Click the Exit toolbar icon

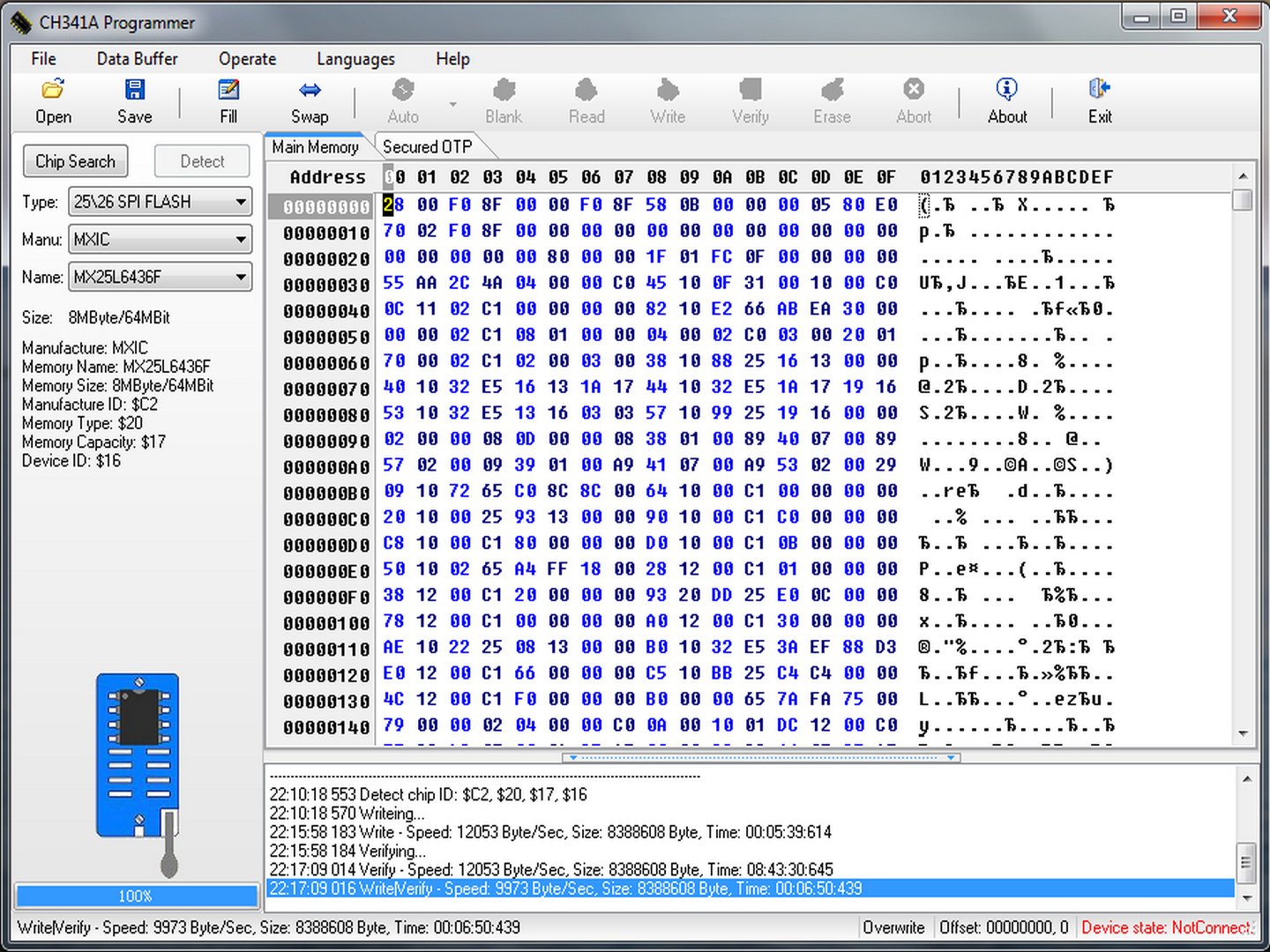1099,91
